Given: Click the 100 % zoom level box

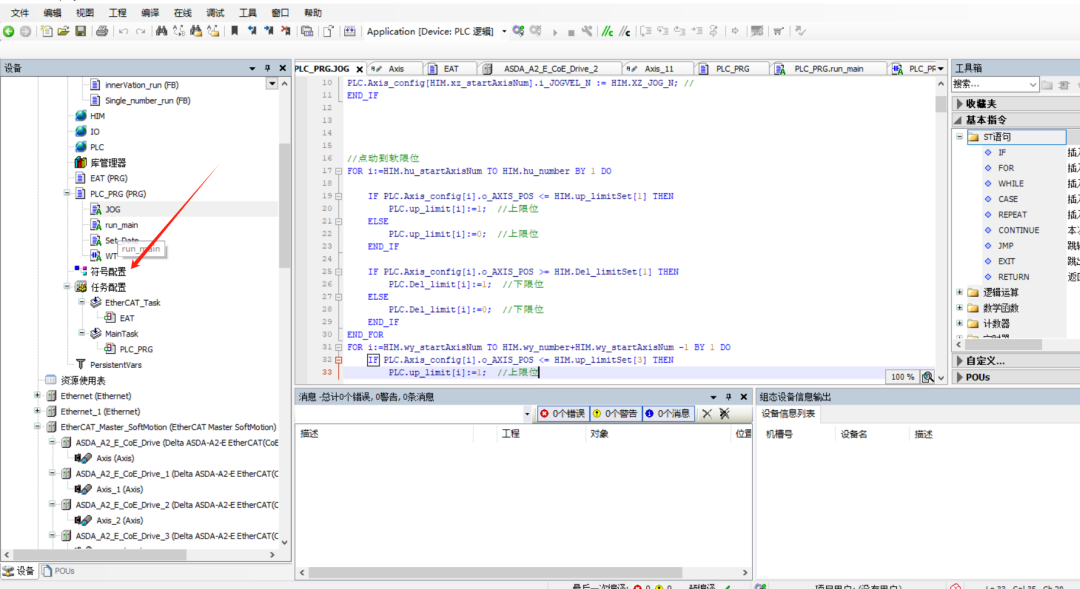Looking at the screenshot, I should [x=902, y=377].
